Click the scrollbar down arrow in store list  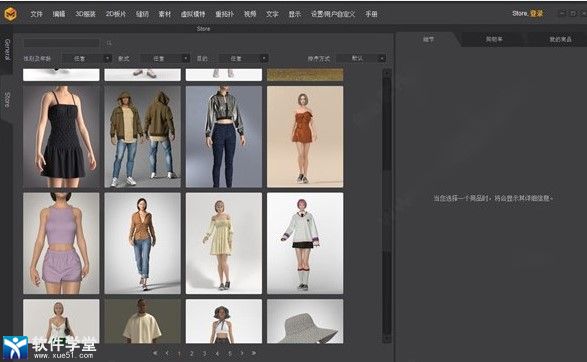387,339
